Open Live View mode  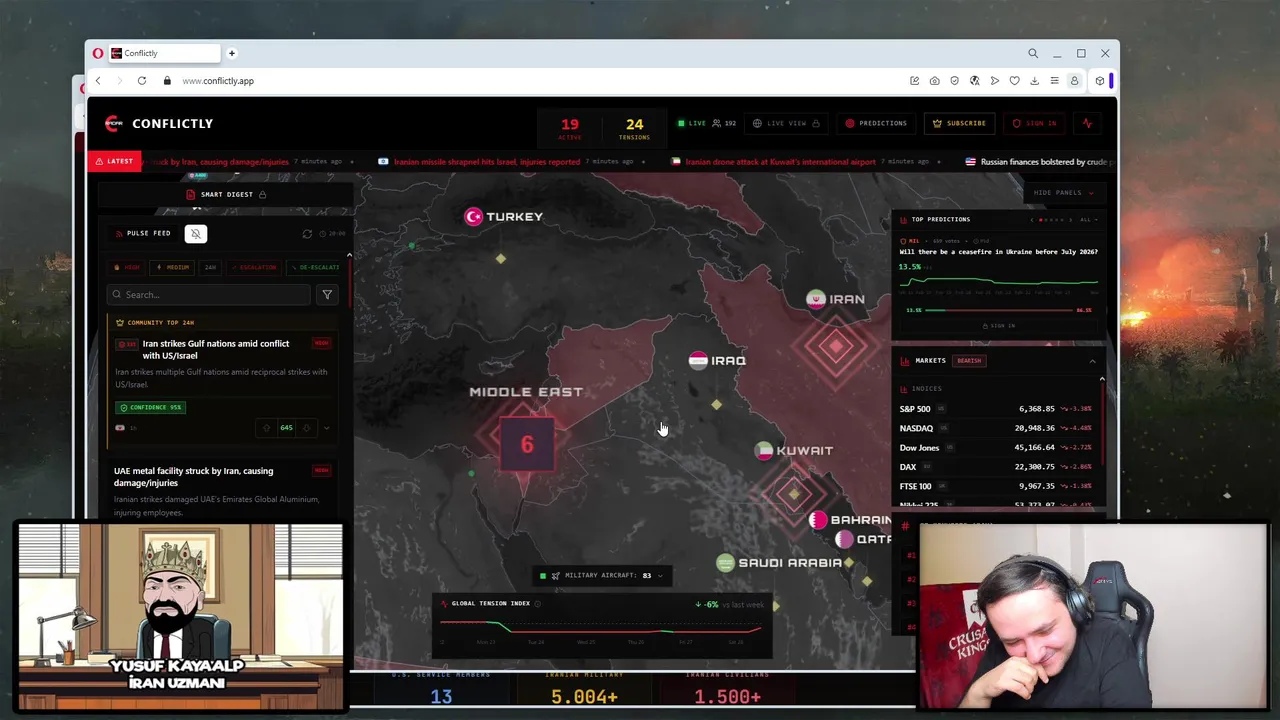(x=786, y=123)
